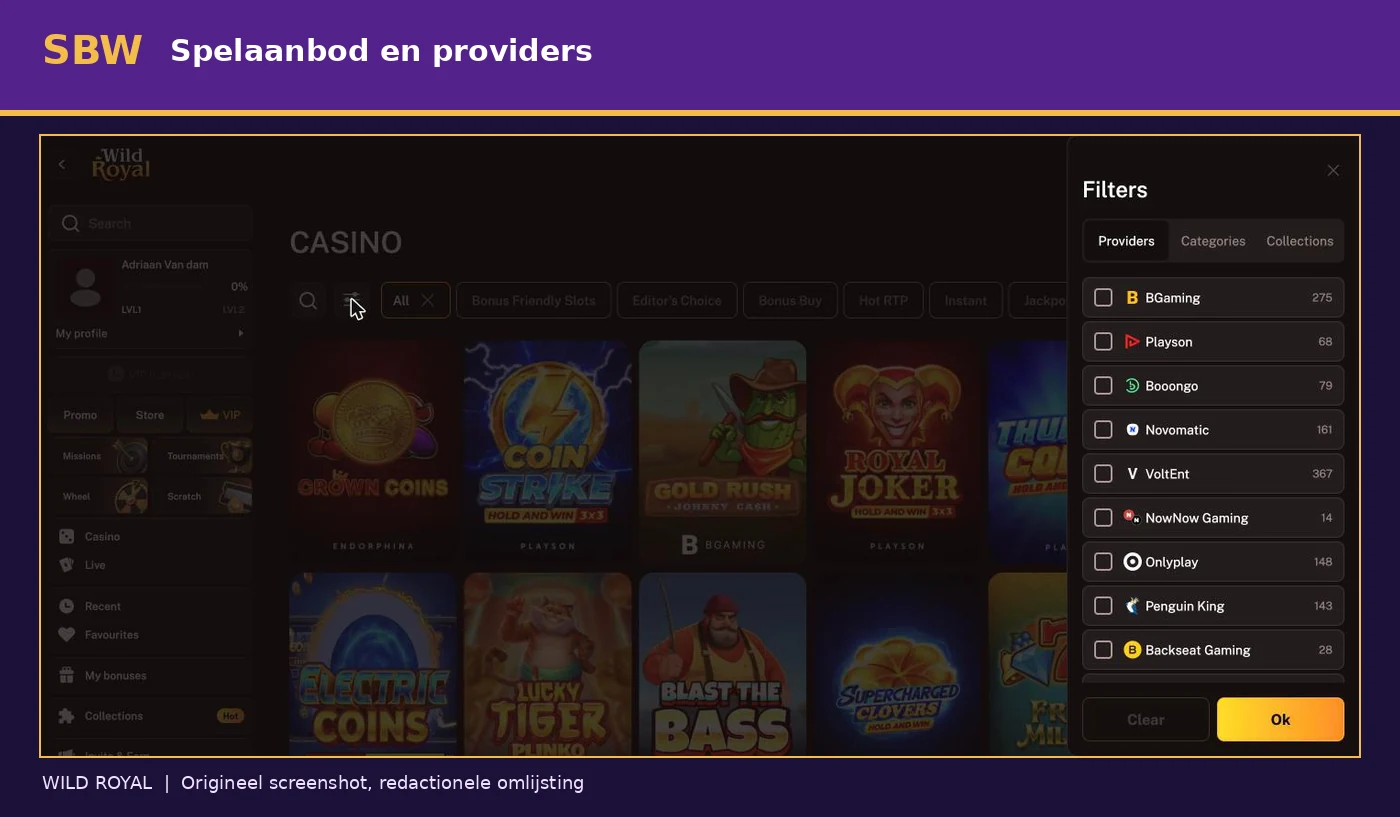Click the Recent clock icon
Image resolution: width=1400 pixels, height=817 pixels.
click(66, 606)
